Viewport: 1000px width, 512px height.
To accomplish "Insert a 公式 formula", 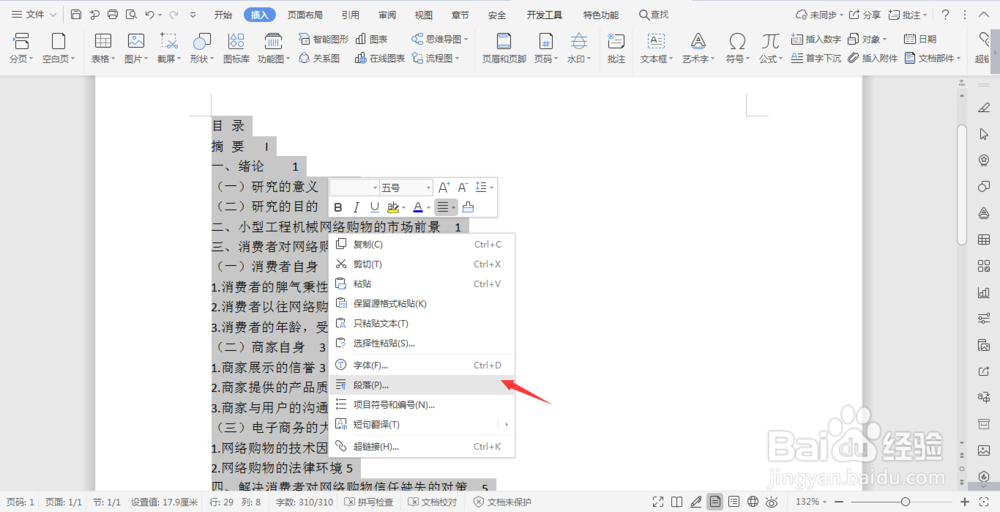I will pyautogui.click(x=770, y=48).
